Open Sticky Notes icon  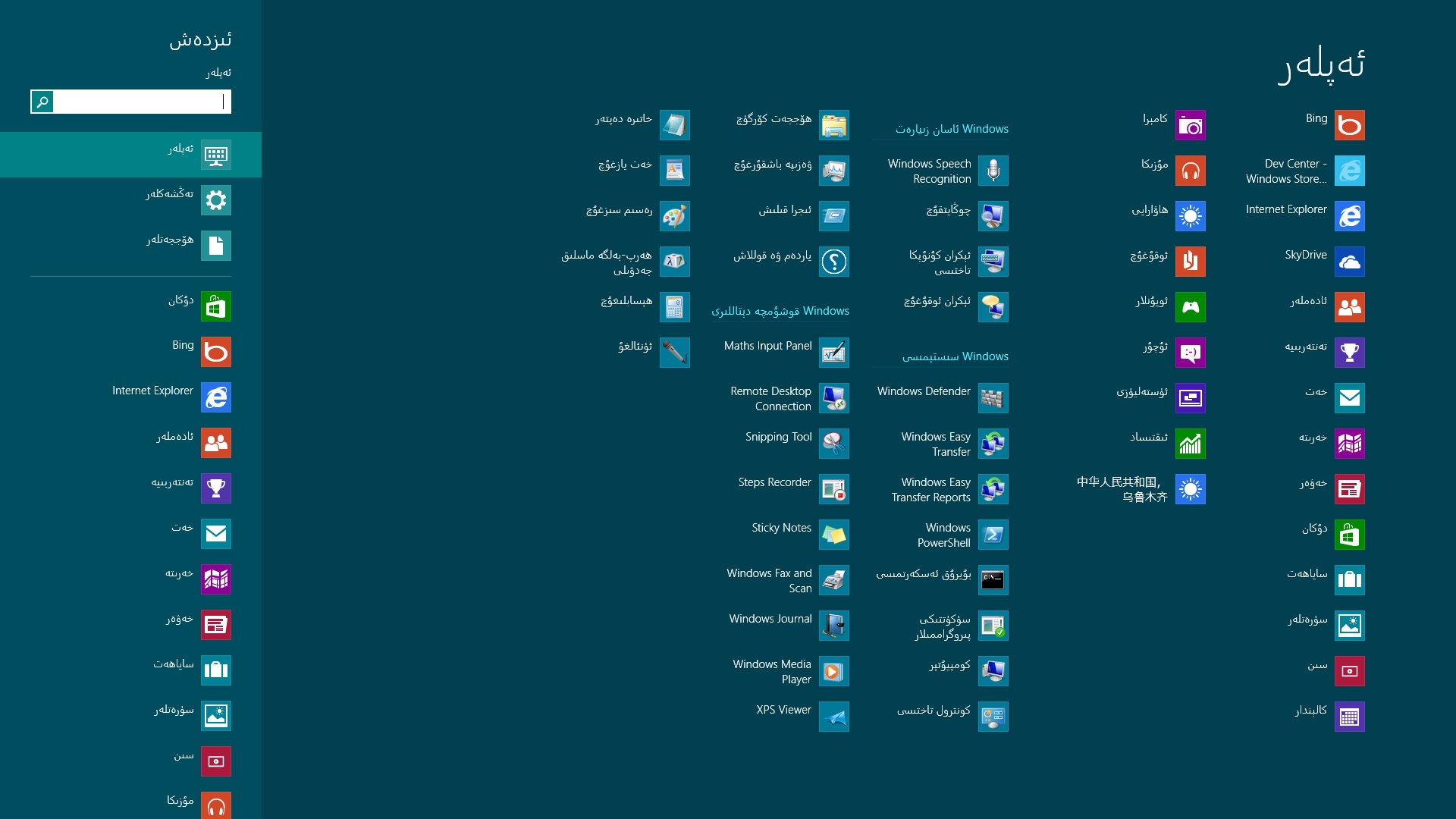834,535
